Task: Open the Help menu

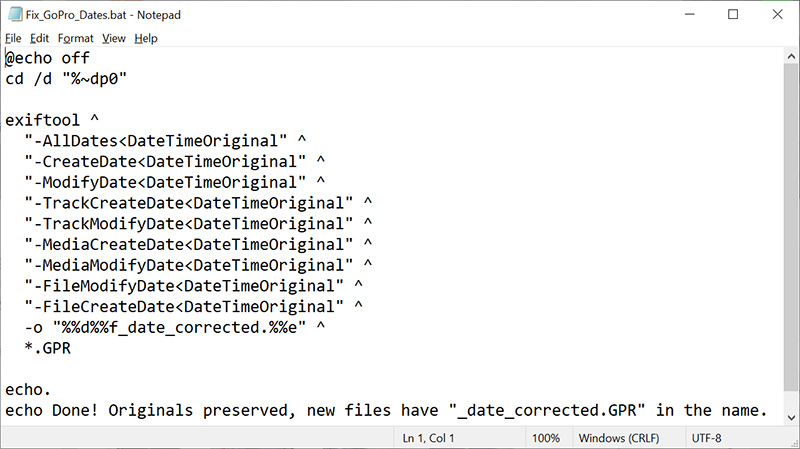Action: pyautogui.click(x=146, y=38)
